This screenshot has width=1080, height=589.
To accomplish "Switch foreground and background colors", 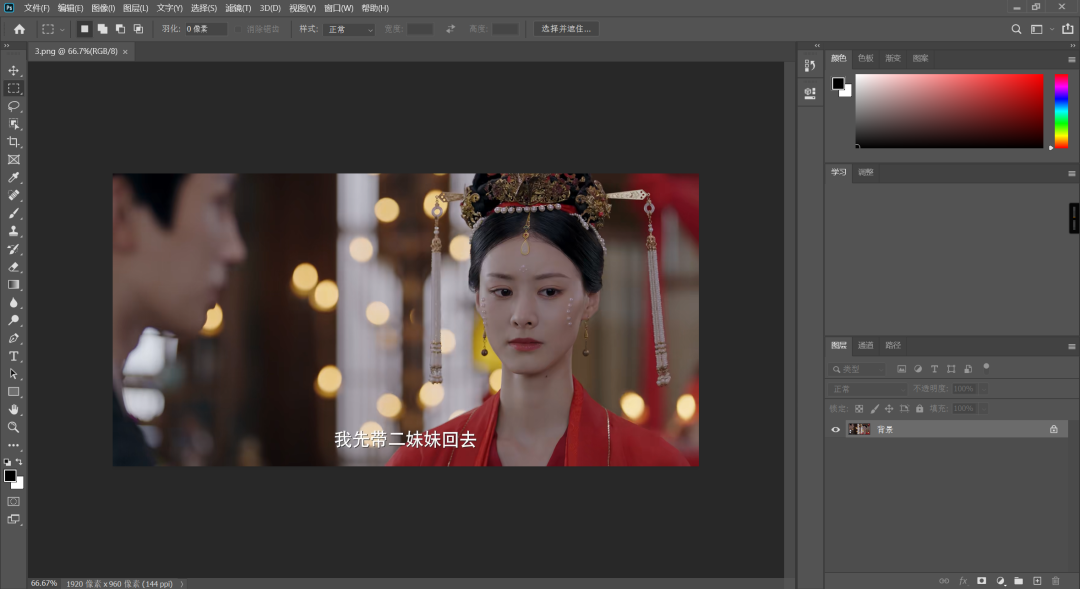I will pyautogui.click(x=19, y=462).
